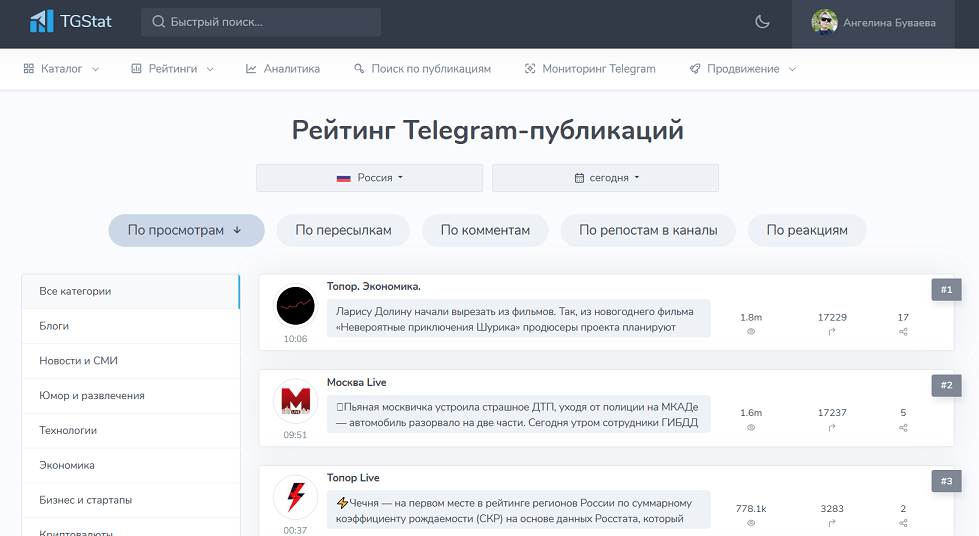Click the TGStat logo
The height and width of the screenshot is (536, 979).
click(x=70, y=21)
